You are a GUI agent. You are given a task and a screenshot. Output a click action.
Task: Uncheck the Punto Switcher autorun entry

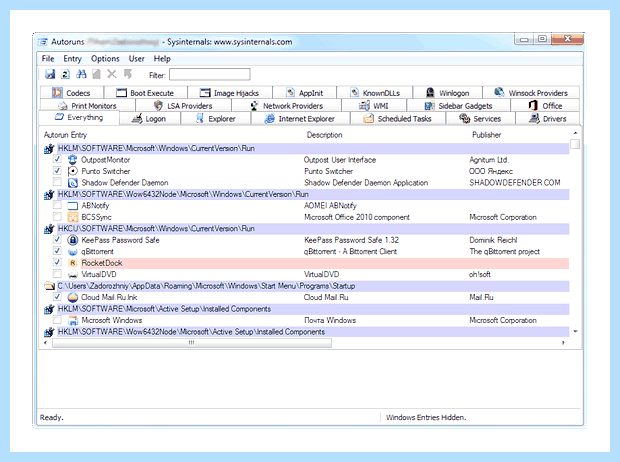coord(57,170)
